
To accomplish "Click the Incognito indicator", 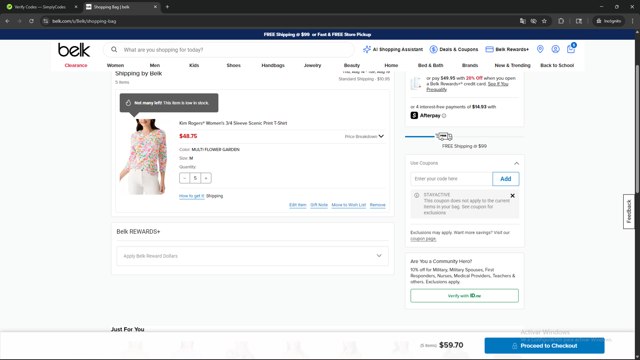I will (x=609, y=21).
